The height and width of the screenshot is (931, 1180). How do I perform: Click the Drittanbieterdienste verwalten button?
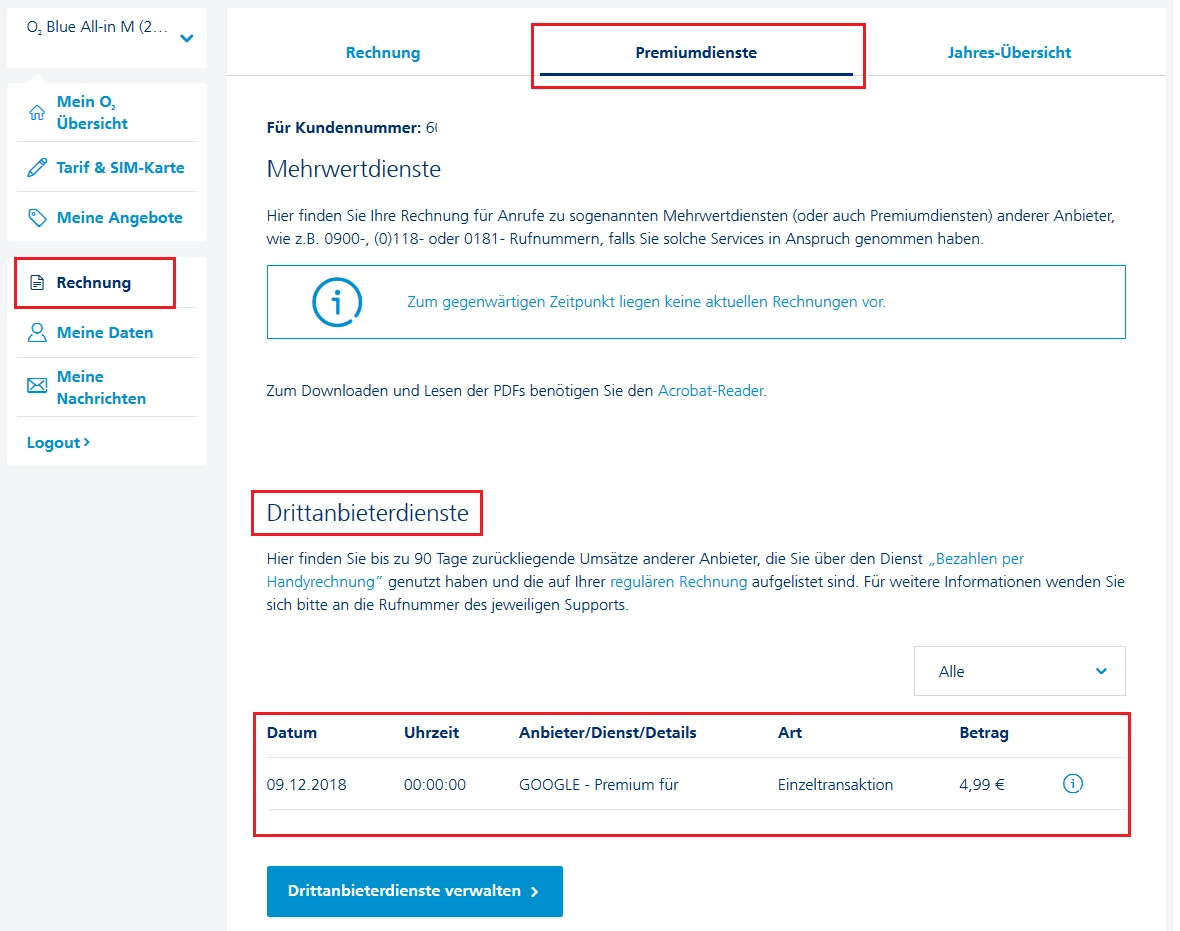pyautogui.click(x=414, y=891)
